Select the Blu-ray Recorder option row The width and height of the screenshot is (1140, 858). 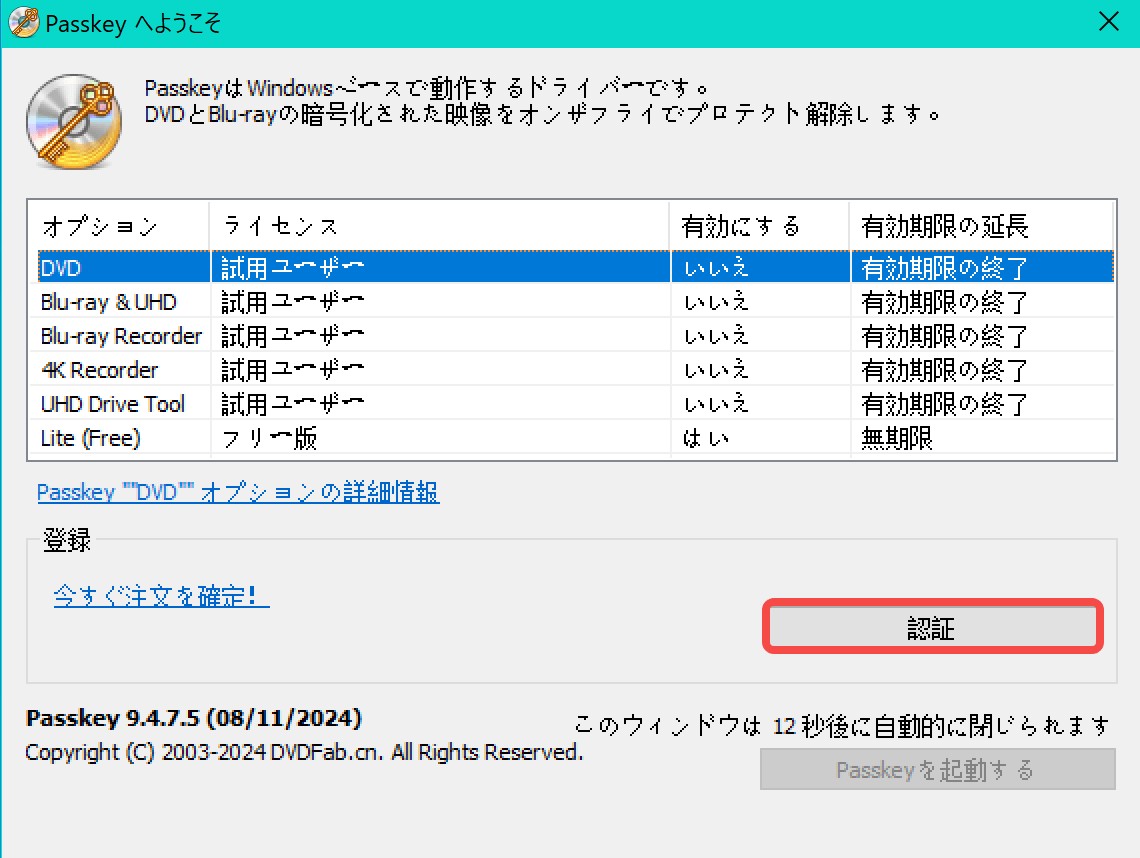coord(575,336)
